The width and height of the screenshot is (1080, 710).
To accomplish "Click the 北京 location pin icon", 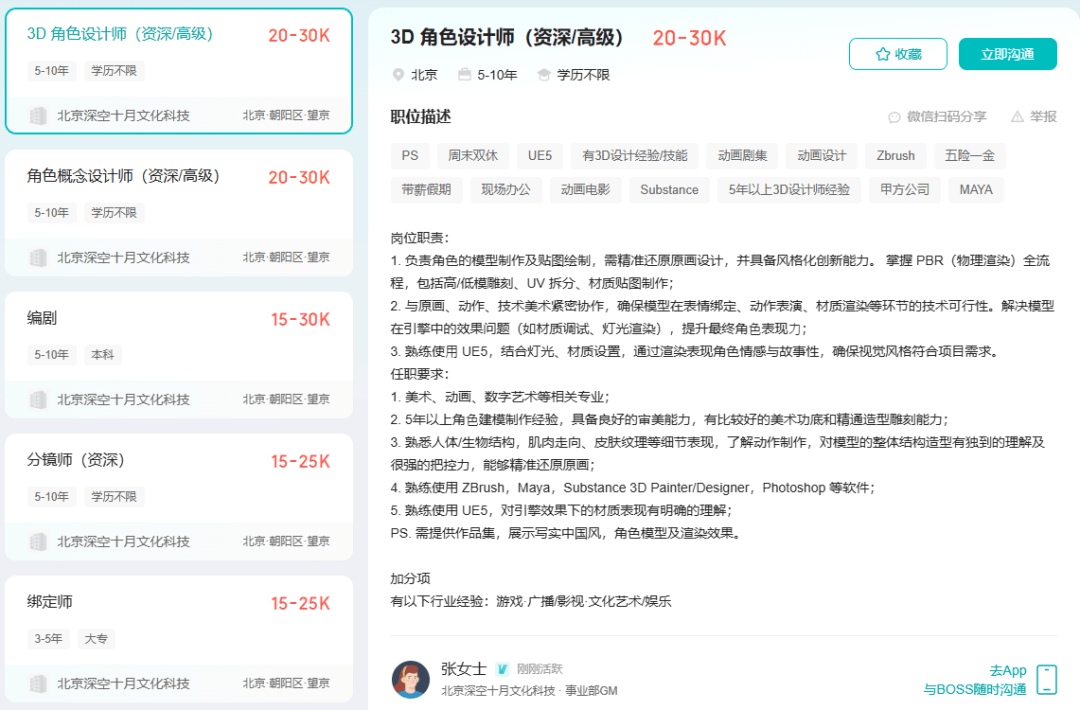I will tap(398, 75).
